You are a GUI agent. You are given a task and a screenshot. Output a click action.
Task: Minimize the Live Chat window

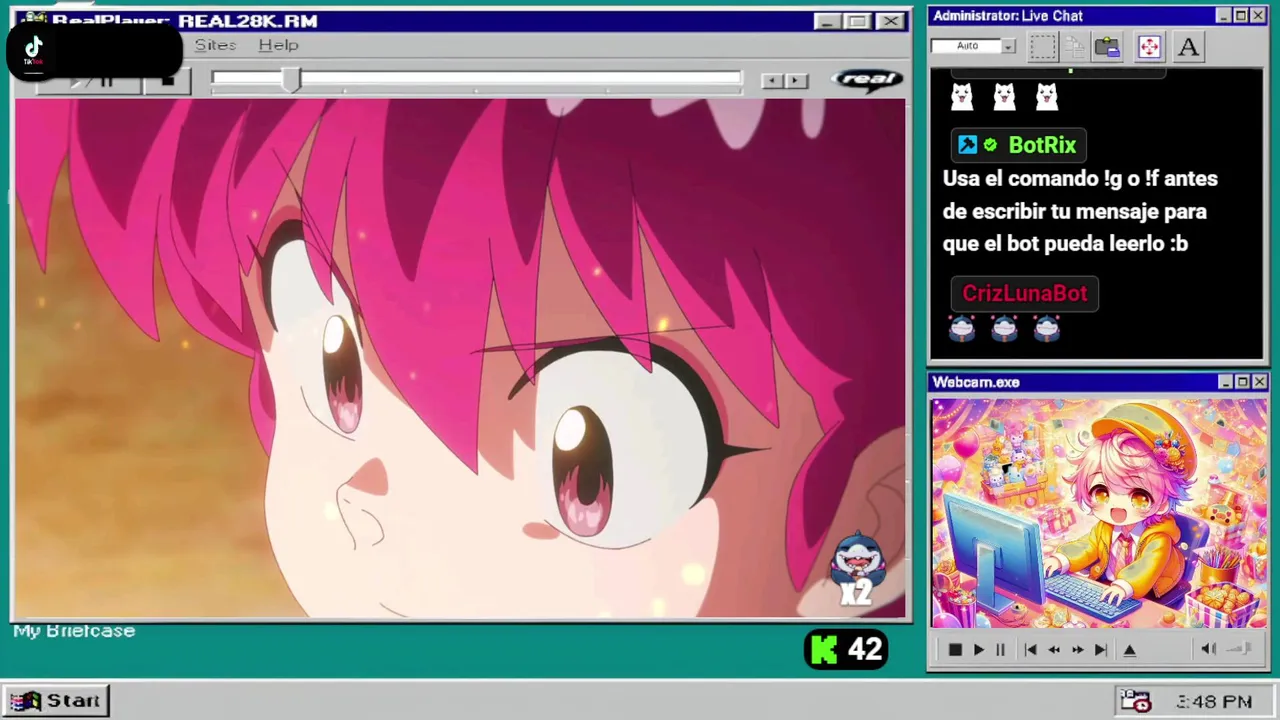point(1224,16)
